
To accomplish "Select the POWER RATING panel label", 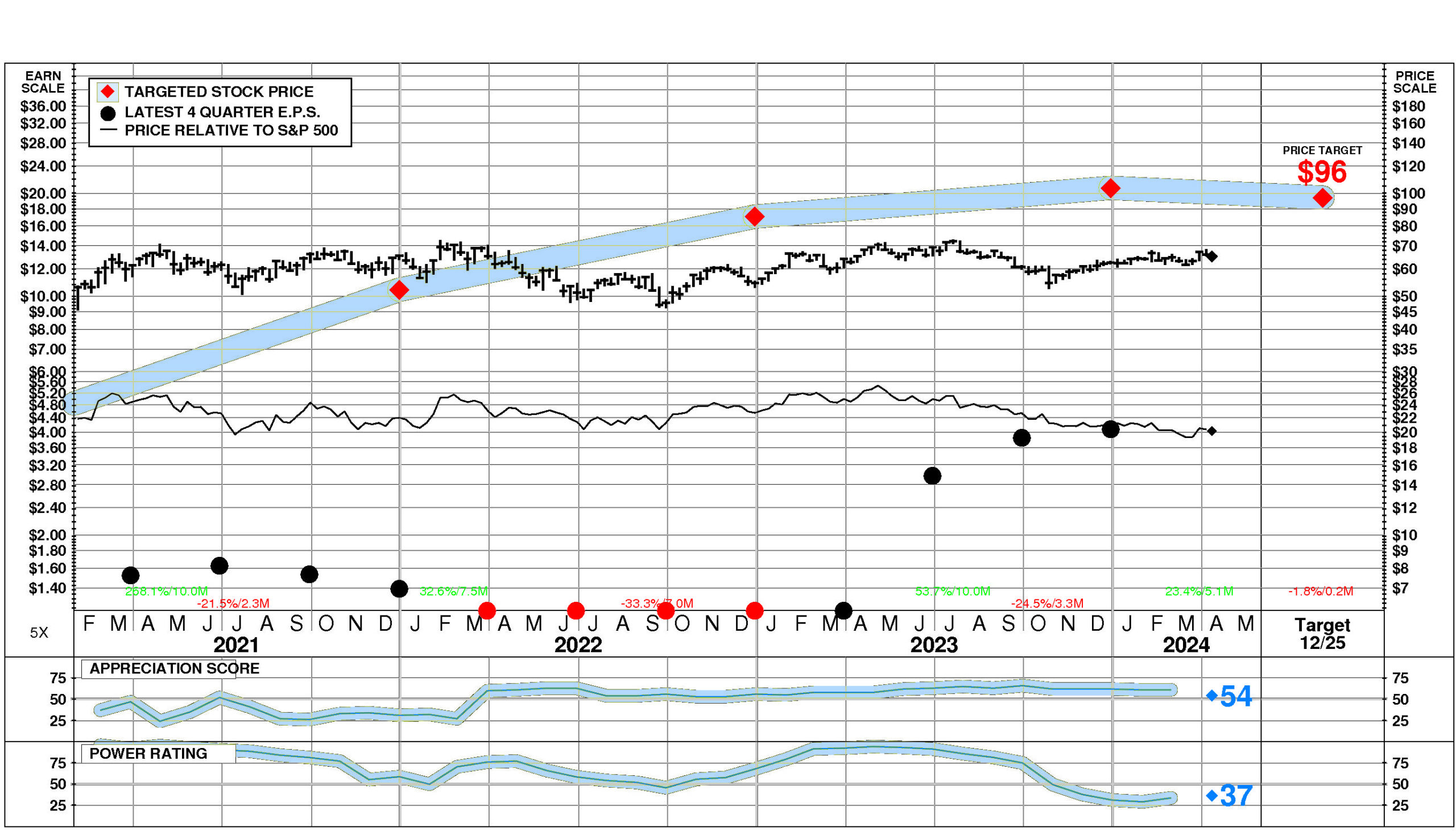I will [148, 754].
